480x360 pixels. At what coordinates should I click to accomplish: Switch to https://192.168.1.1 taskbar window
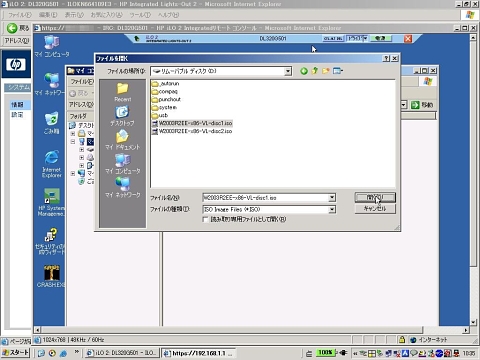point(199,353)
